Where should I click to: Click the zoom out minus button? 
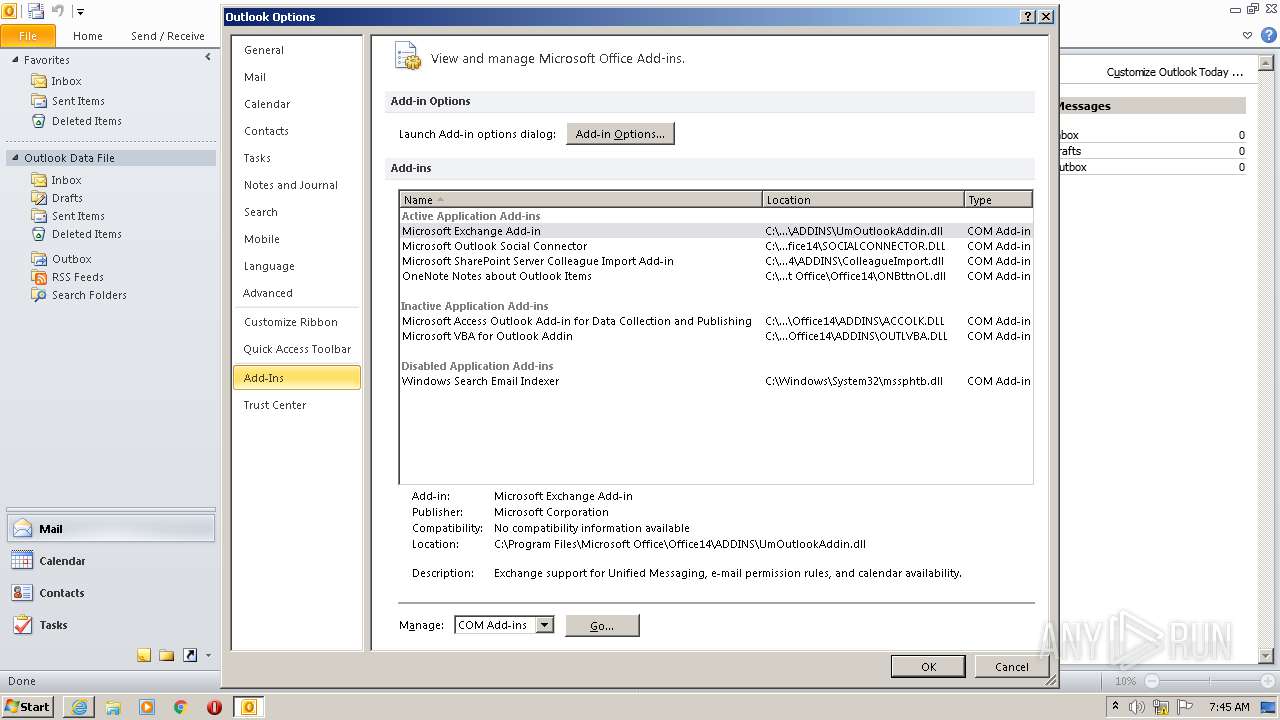click(1152, 681)
